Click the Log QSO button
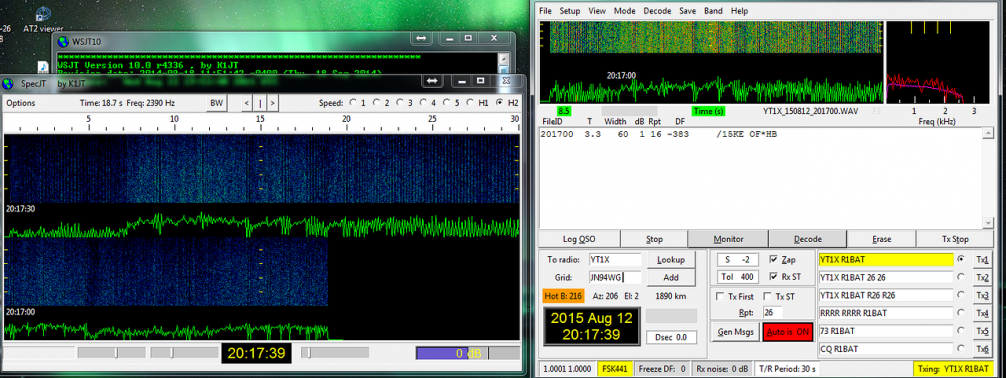Image resolution: width=1006 pixels, height=378 pixels. coord(579,239)
